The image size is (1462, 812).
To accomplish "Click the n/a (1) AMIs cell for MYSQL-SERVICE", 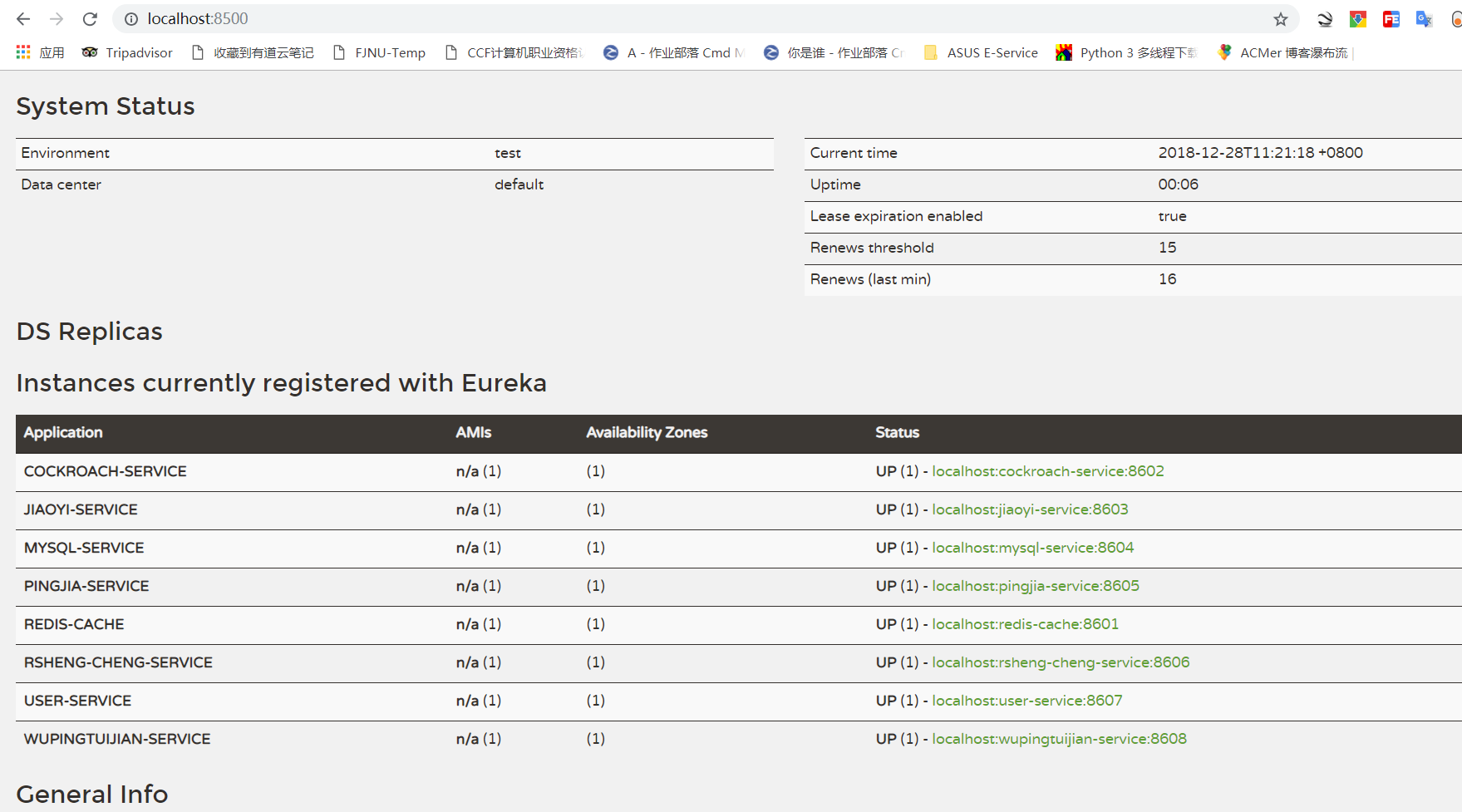I will [479, 548].
